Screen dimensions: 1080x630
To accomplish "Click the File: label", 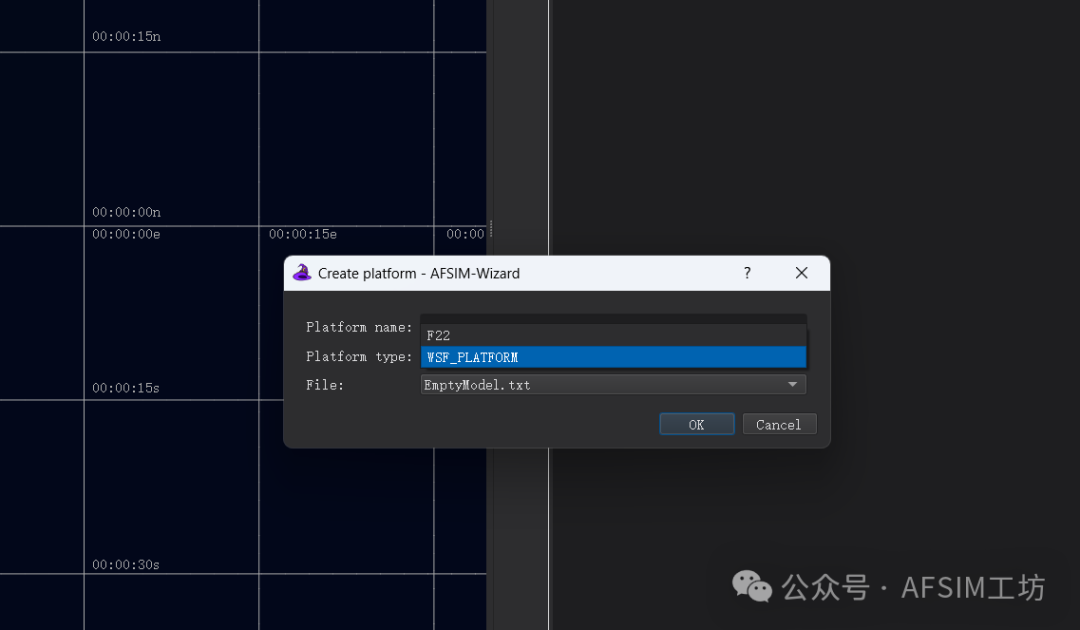I will click(x=324, y=385).
